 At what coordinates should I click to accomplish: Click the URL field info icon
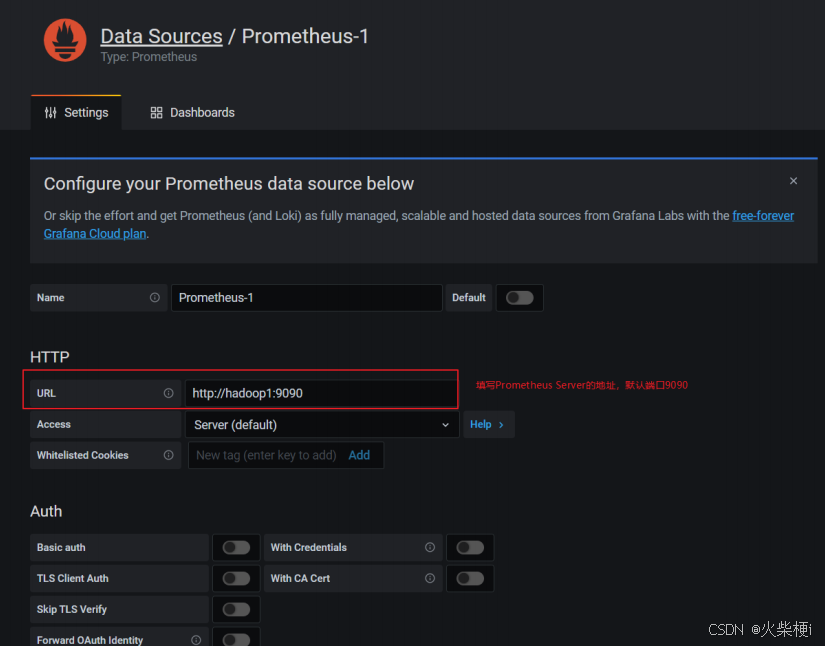[x=168, y=394]
